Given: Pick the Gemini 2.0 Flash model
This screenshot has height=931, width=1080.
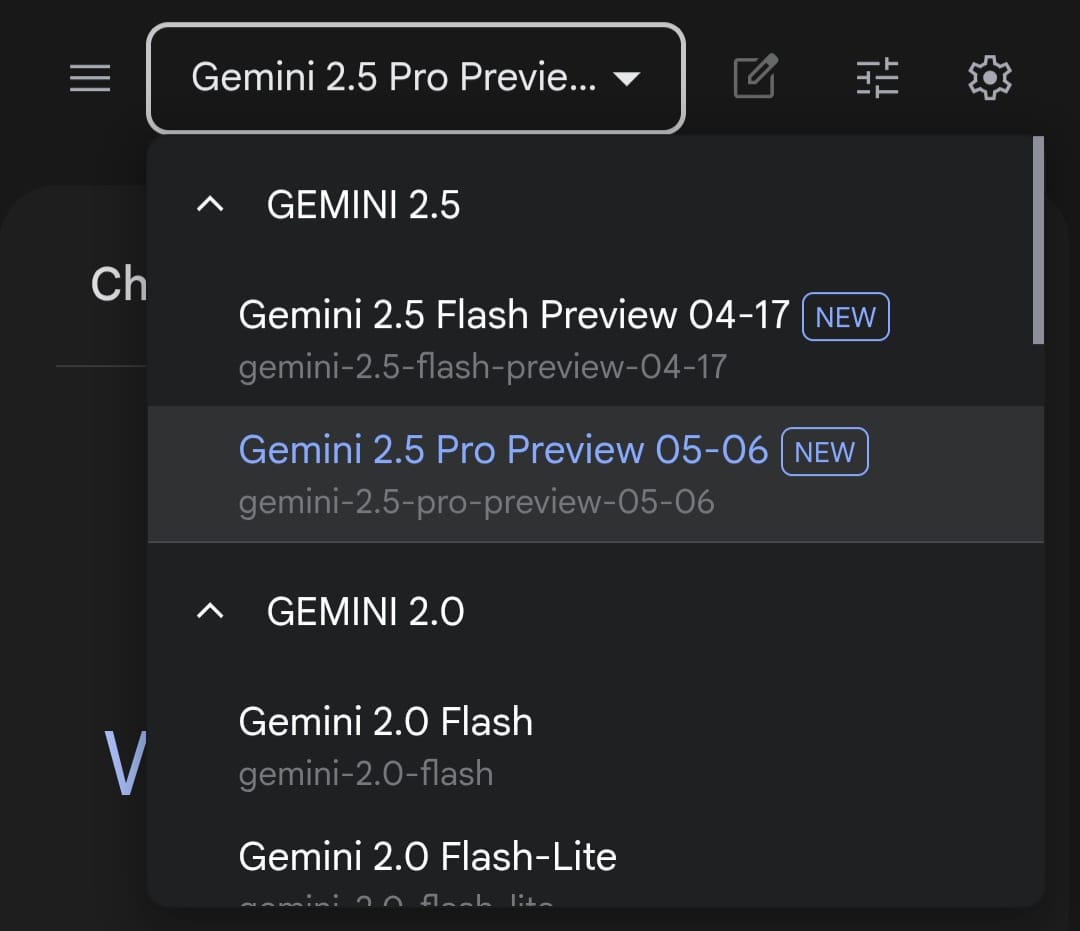Looking at the screenshot, I should tap(385, 721).
